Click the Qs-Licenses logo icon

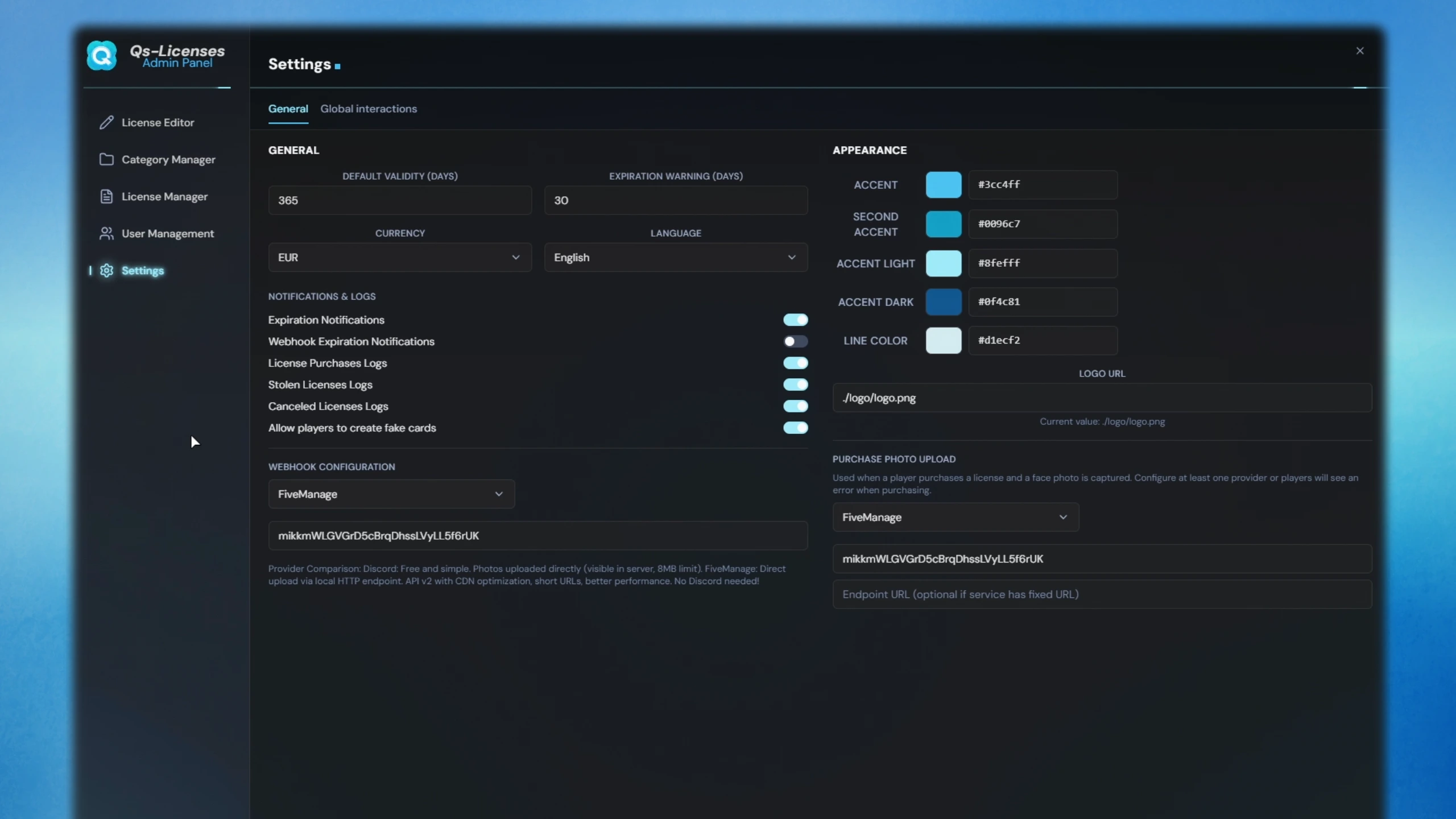[102, 56]
